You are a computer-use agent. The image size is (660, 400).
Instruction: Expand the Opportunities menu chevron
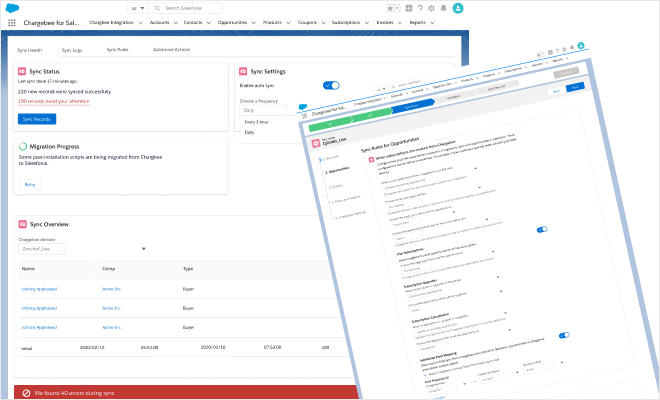[253, 23]
